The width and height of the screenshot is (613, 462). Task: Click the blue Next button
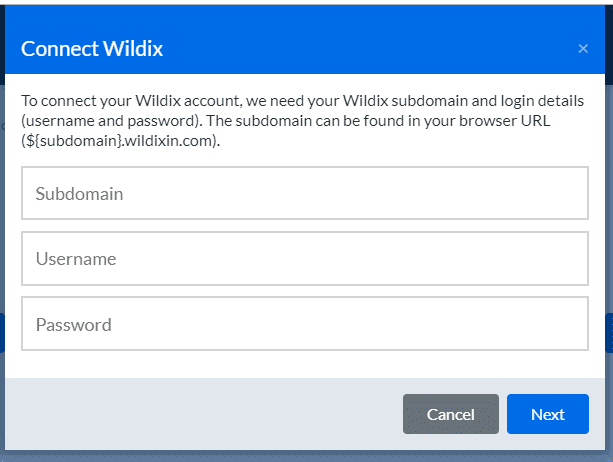tap(547, 414)
